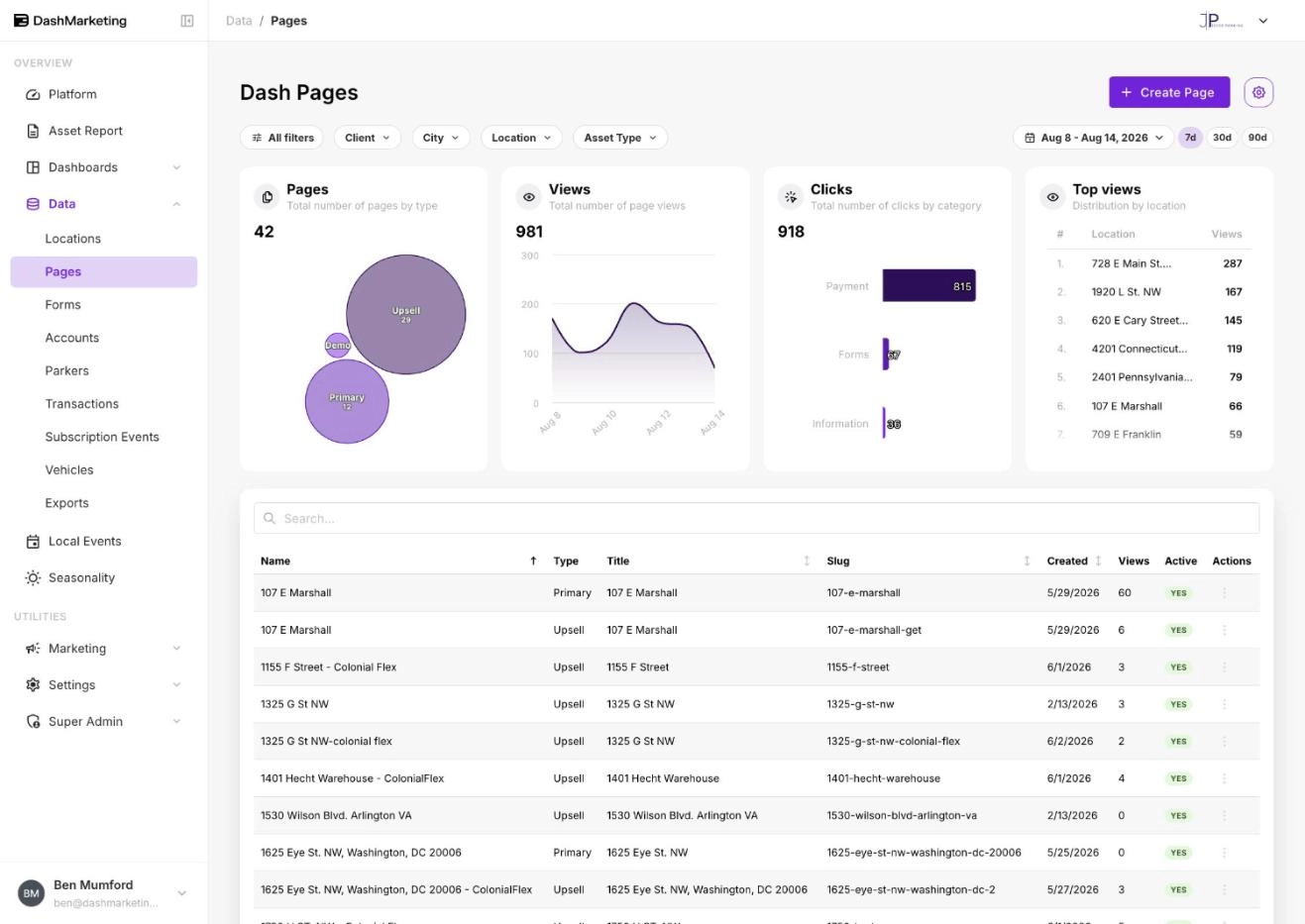Open the Client filter dropdown
Image resolution: width=1305 pixels, height=924 pixels.
coord(367,138)
